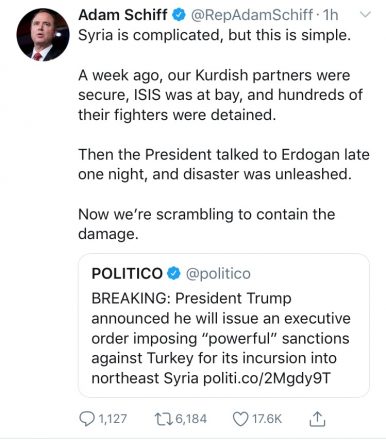Open the quoted POLITICO tweet card

(x=224, y=325)
